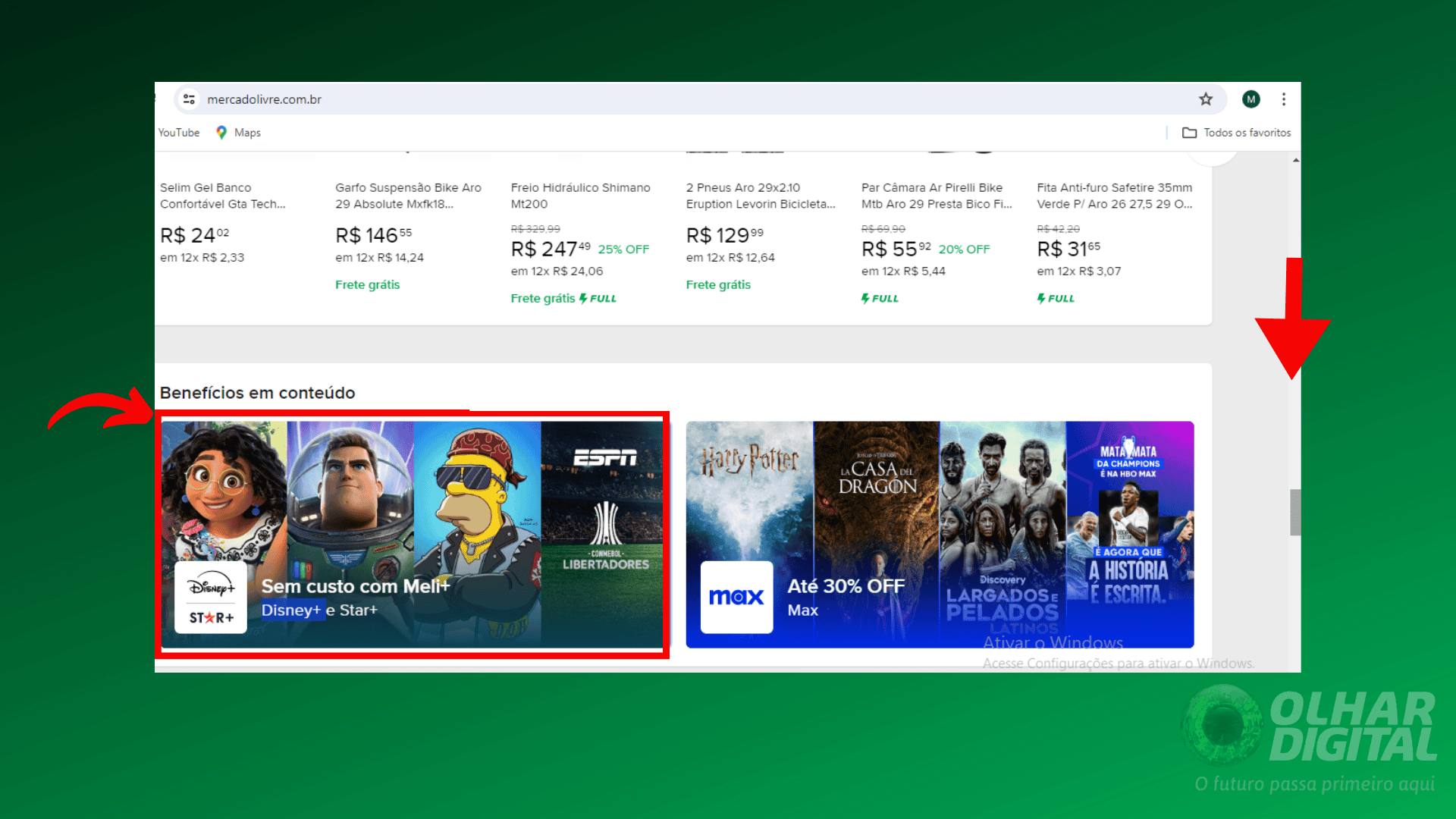1456x819 pixels.
Task: Click the 25% OFF discount label
Action: [x=623, y=249]
